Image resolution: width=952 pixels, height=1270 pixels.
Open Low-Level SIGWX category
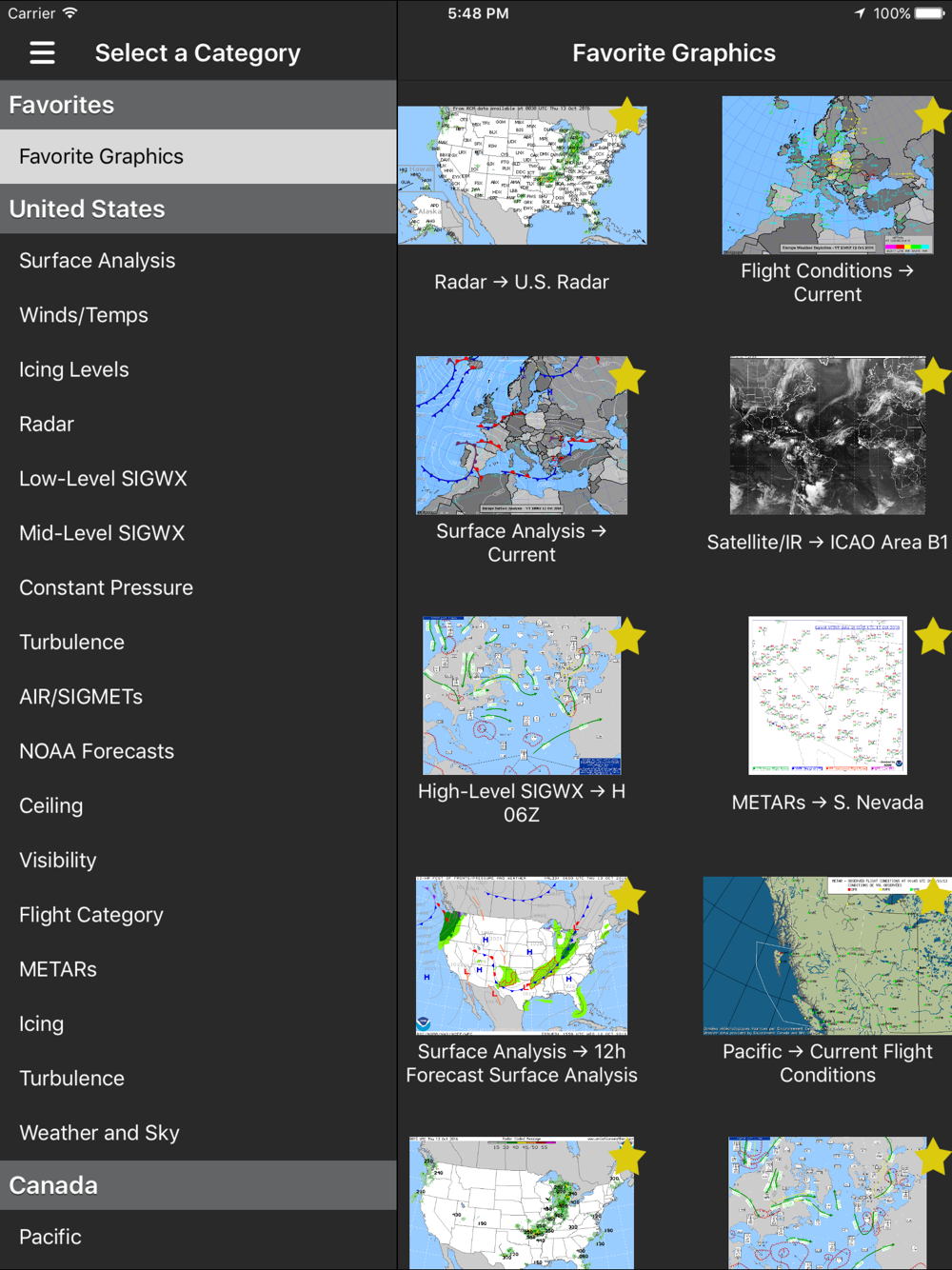coord(198,479)
